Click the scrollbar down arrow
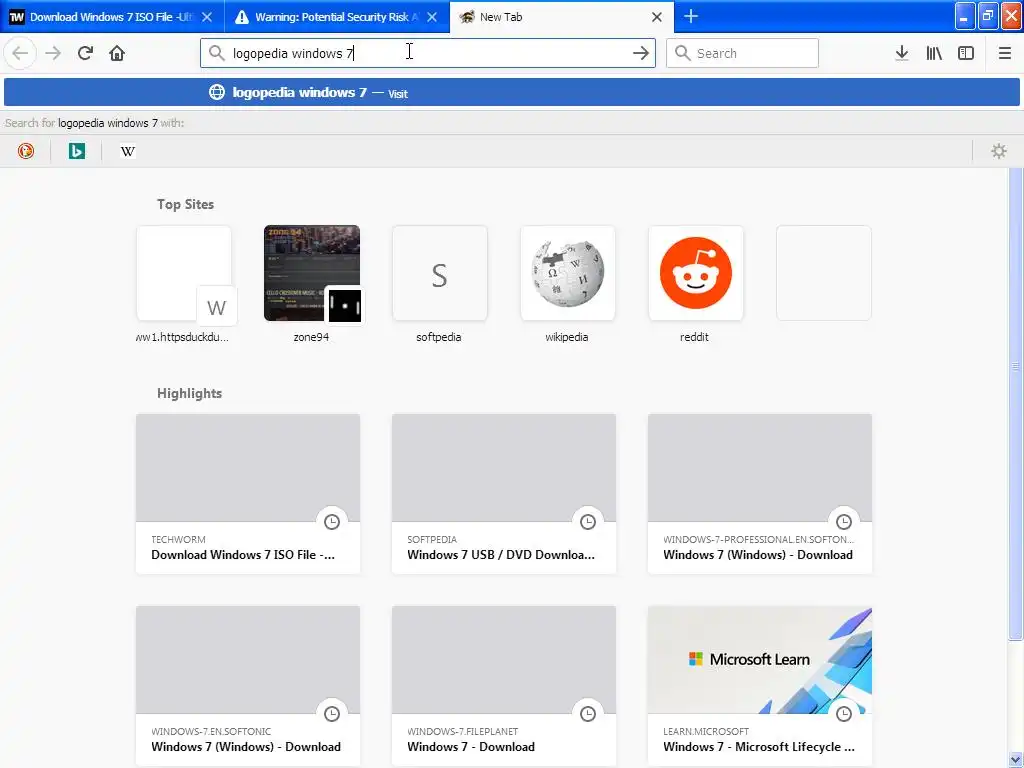This screenshot has width=1024, height=768. click(1015, 761)
